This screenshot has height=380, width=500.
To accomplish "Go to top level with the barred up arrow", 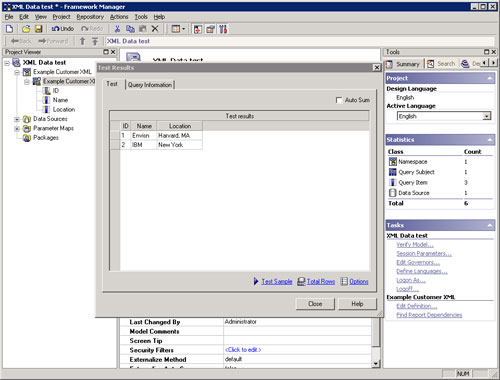I will tap(95, 41).
